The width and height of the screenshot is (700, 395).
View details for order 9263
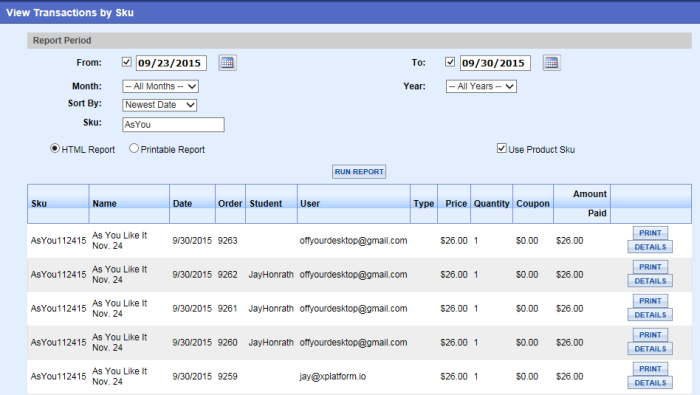[650, 247]
